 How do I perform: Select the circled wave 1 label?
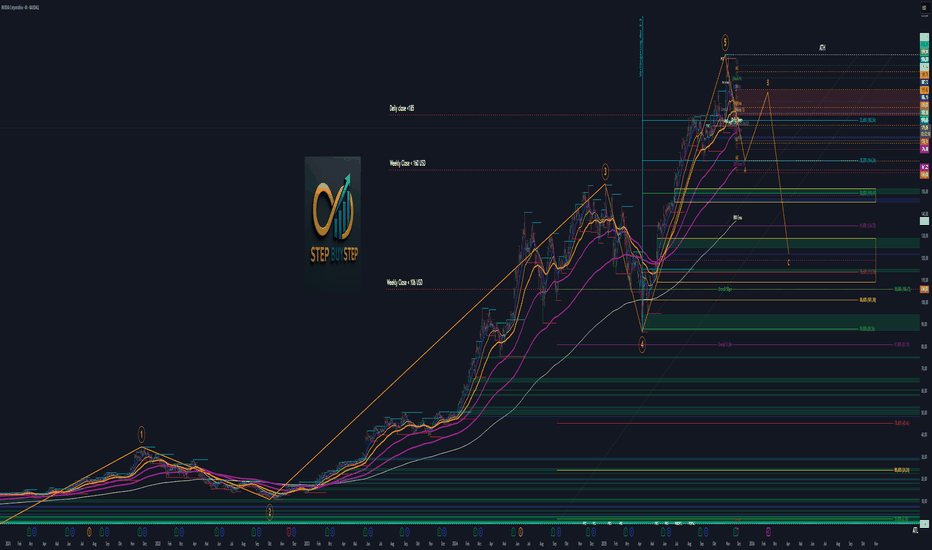click(141, 434)
